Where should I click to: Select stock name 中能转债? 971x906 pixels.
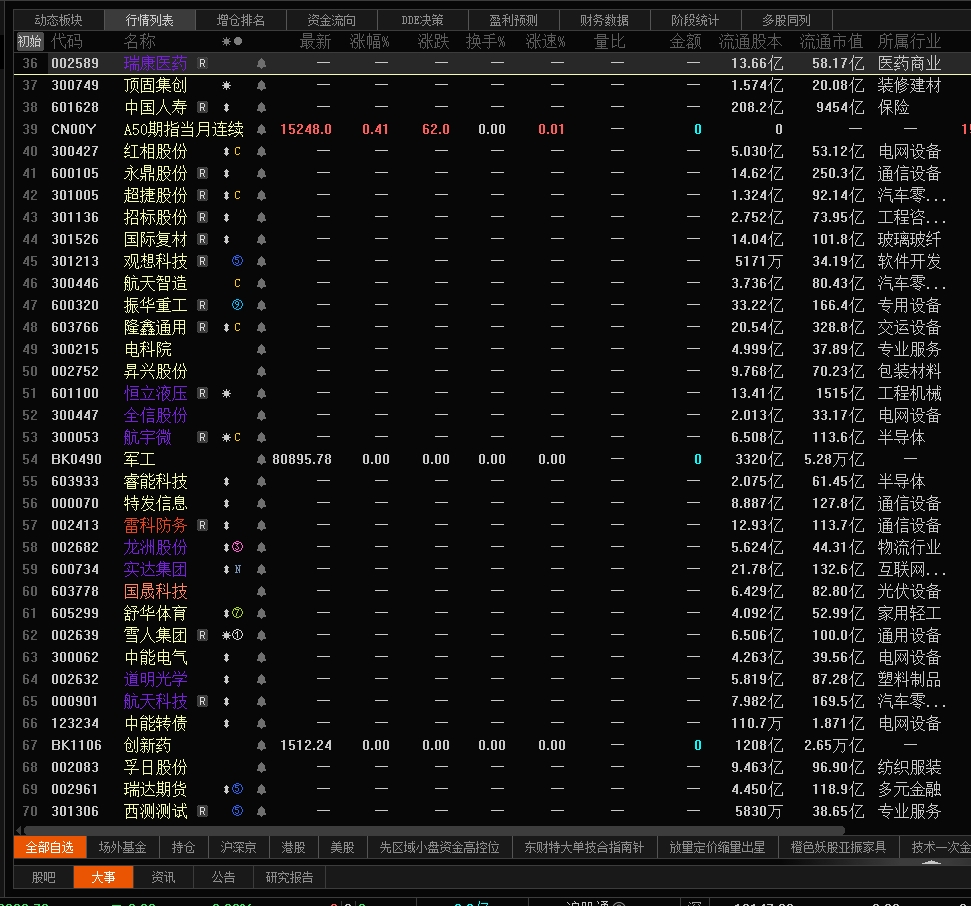click(155, 723)
